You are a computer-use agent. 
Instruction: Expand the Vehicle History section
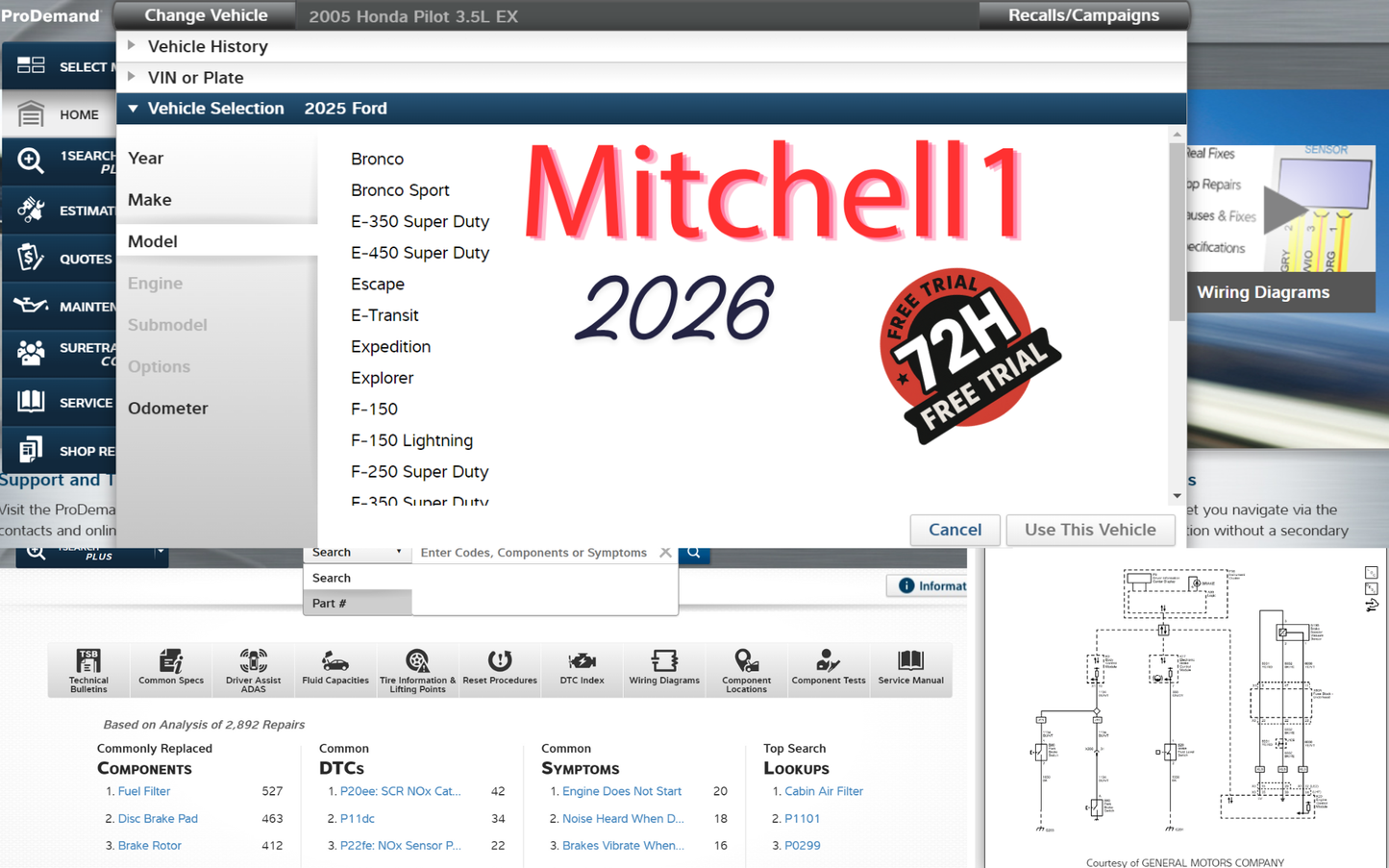coord(207,45)
